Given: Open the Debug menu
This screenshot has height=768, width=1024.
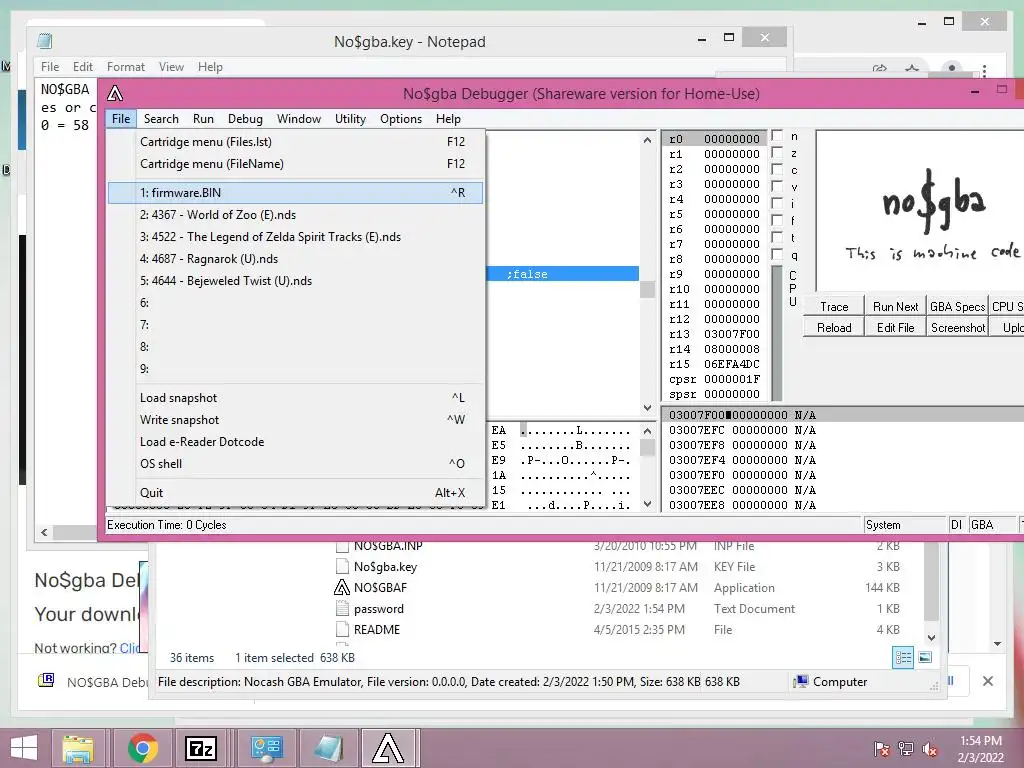Looking at the screenshot, I should pos(245,119).
